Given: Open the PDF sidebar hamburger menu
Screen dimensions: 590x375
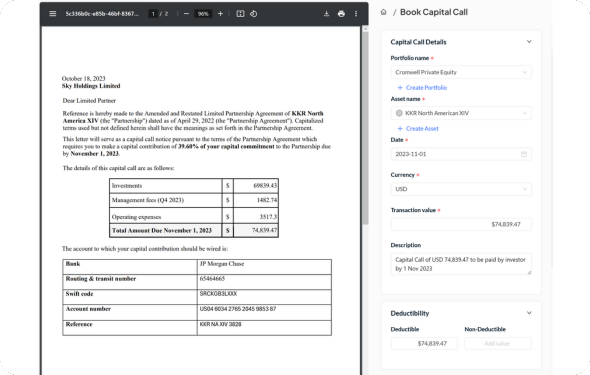Looking at the screenshot, I should point(53,14).
